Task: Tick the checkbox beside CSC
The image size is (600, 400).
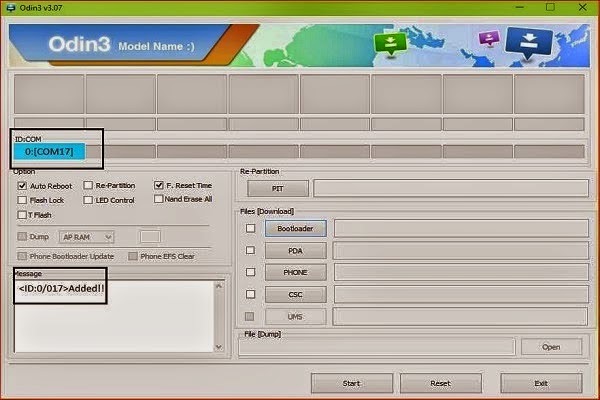Action: tap(250, 294)
